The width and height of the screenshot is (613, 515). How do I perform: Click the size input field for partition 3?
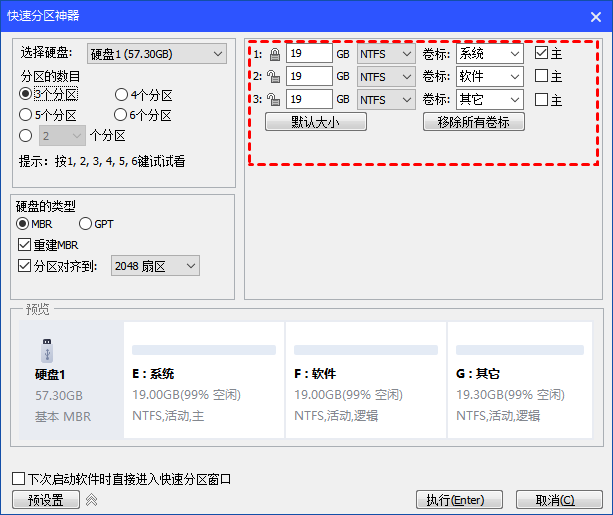(x=309, y=100)
